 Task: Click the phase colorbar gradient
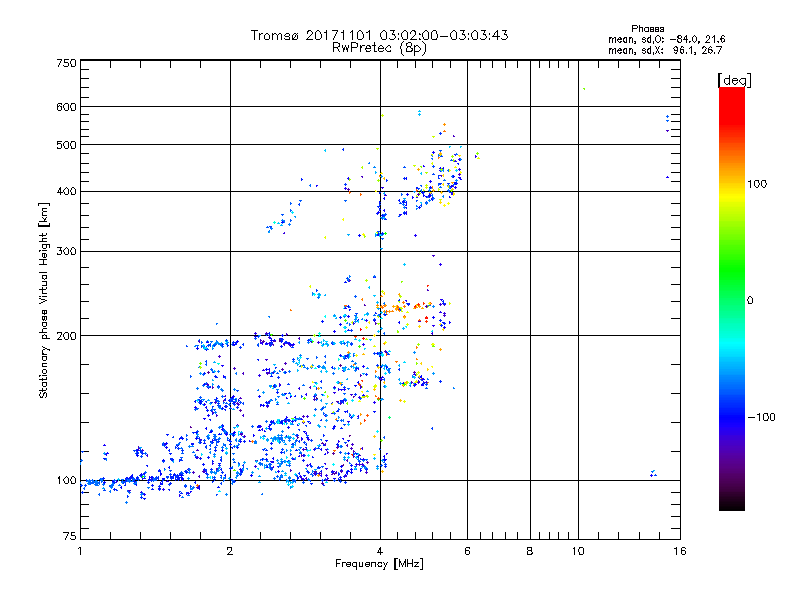(732, 298)
